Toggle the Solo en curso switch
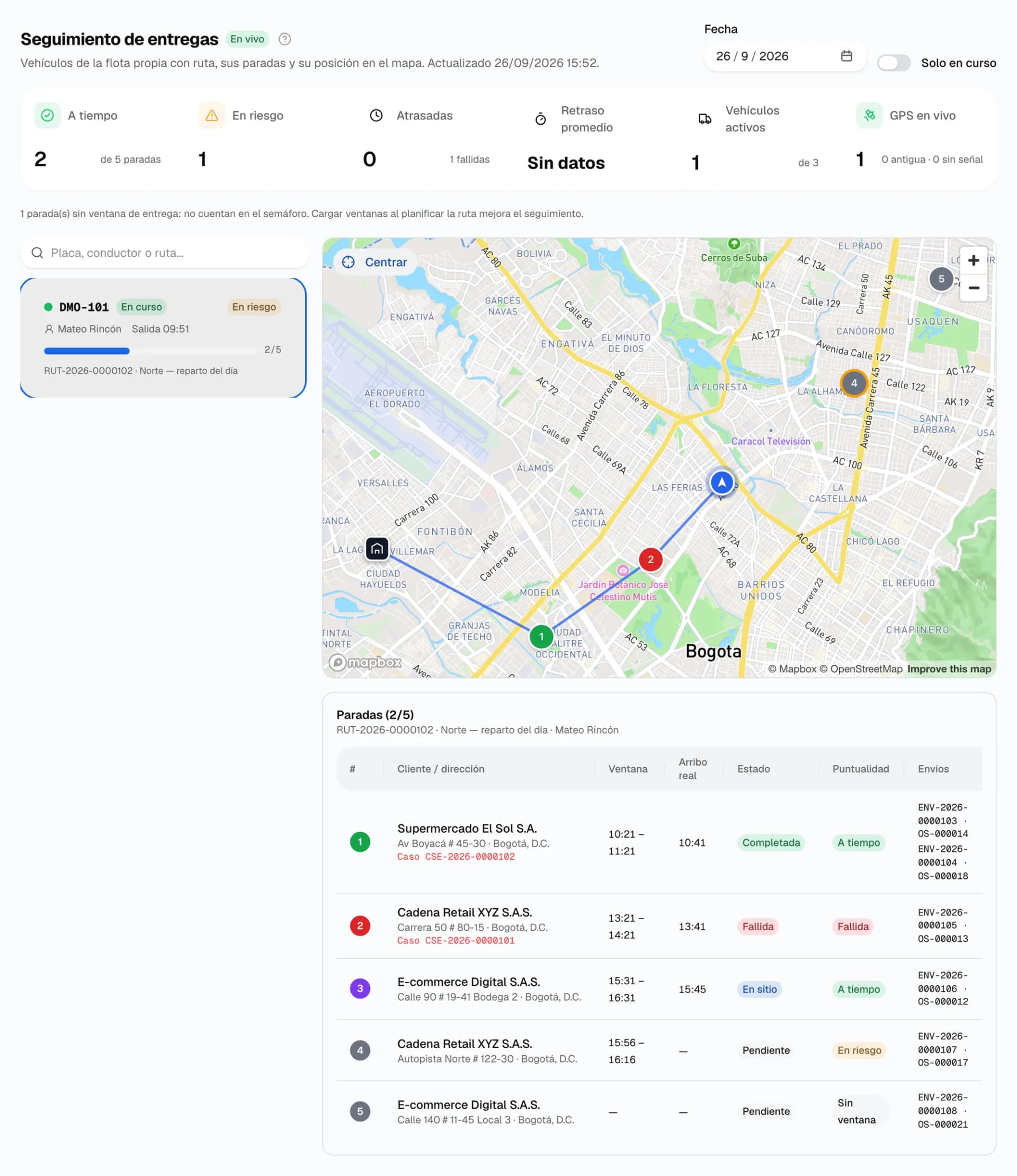The height and width of the screenshot is (1176, 1017). (x=894, y=63)
